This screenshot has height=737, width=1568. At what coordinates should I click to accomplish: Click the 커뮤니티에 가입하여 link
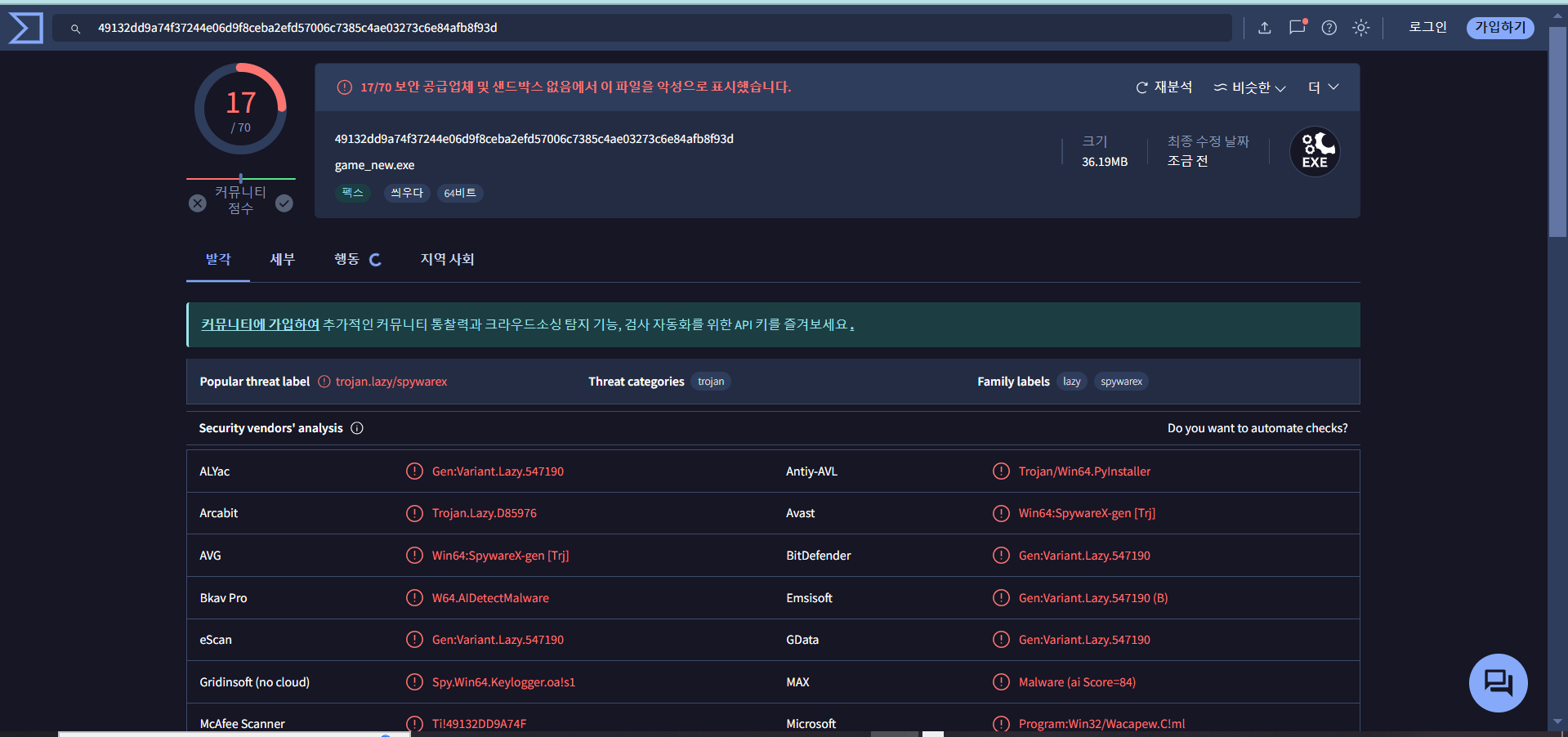click(260, 324)
